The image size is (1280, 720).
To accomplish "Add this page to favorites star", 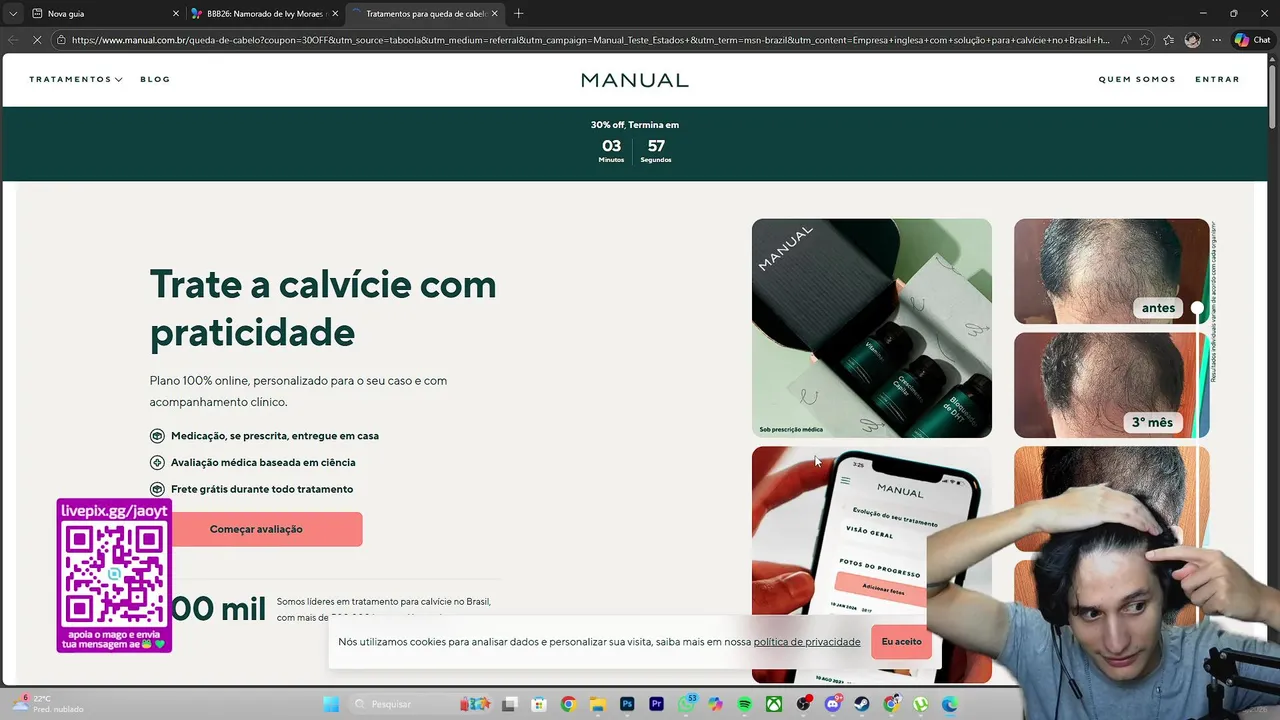I will (x=1144, y=40).
